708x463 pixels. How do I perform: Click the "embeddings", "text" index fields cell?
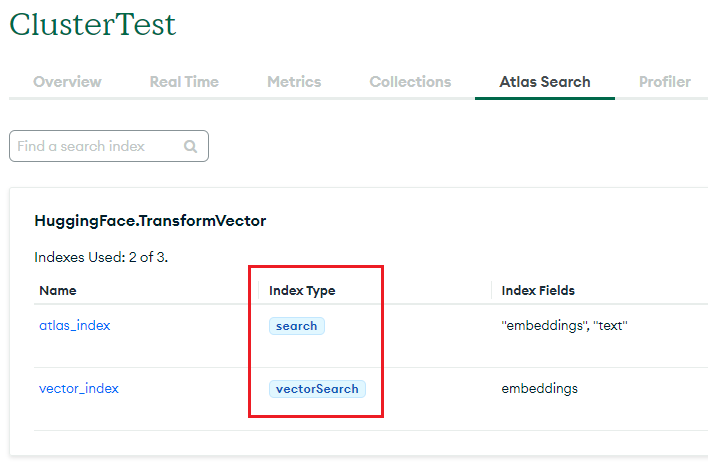(x=563, y=325)
